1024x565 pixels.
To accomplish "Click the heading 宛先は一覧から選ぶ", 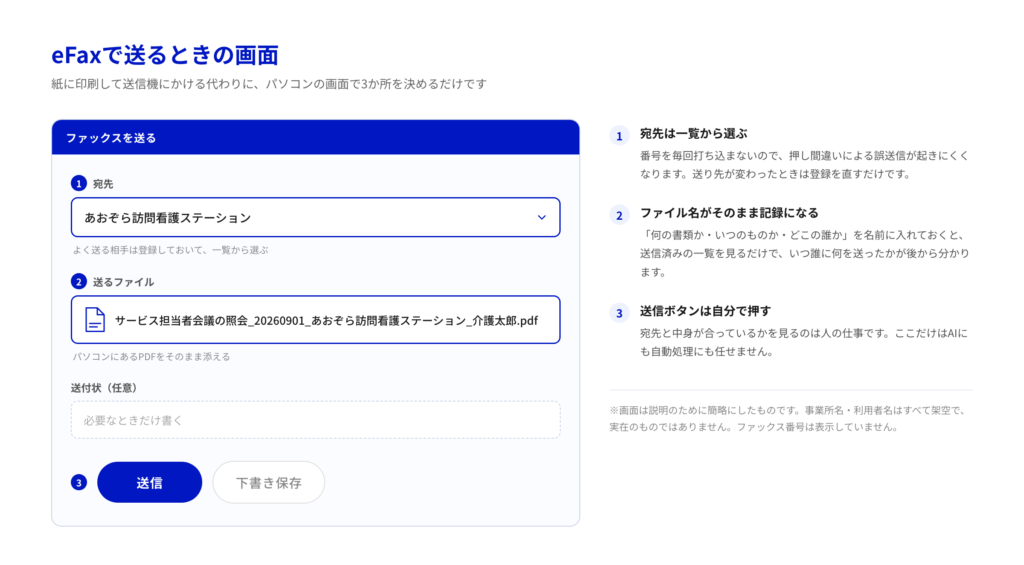I will click(694, 134).
